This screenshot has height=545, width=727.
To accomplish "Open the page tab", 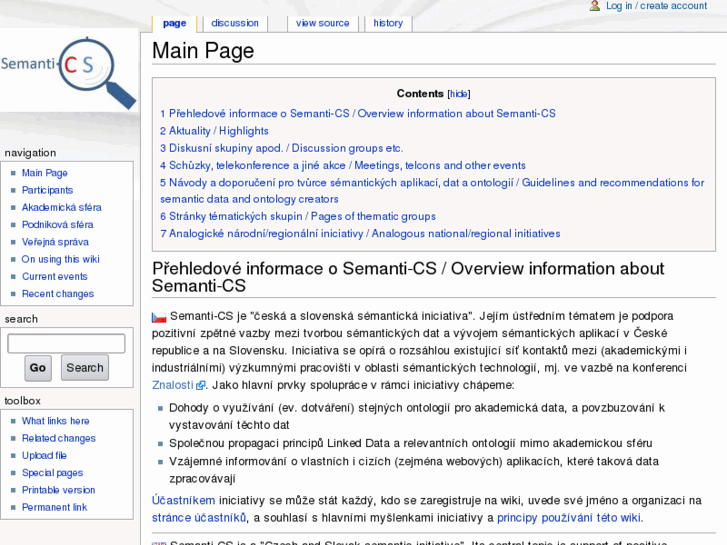I will (174, 23).
